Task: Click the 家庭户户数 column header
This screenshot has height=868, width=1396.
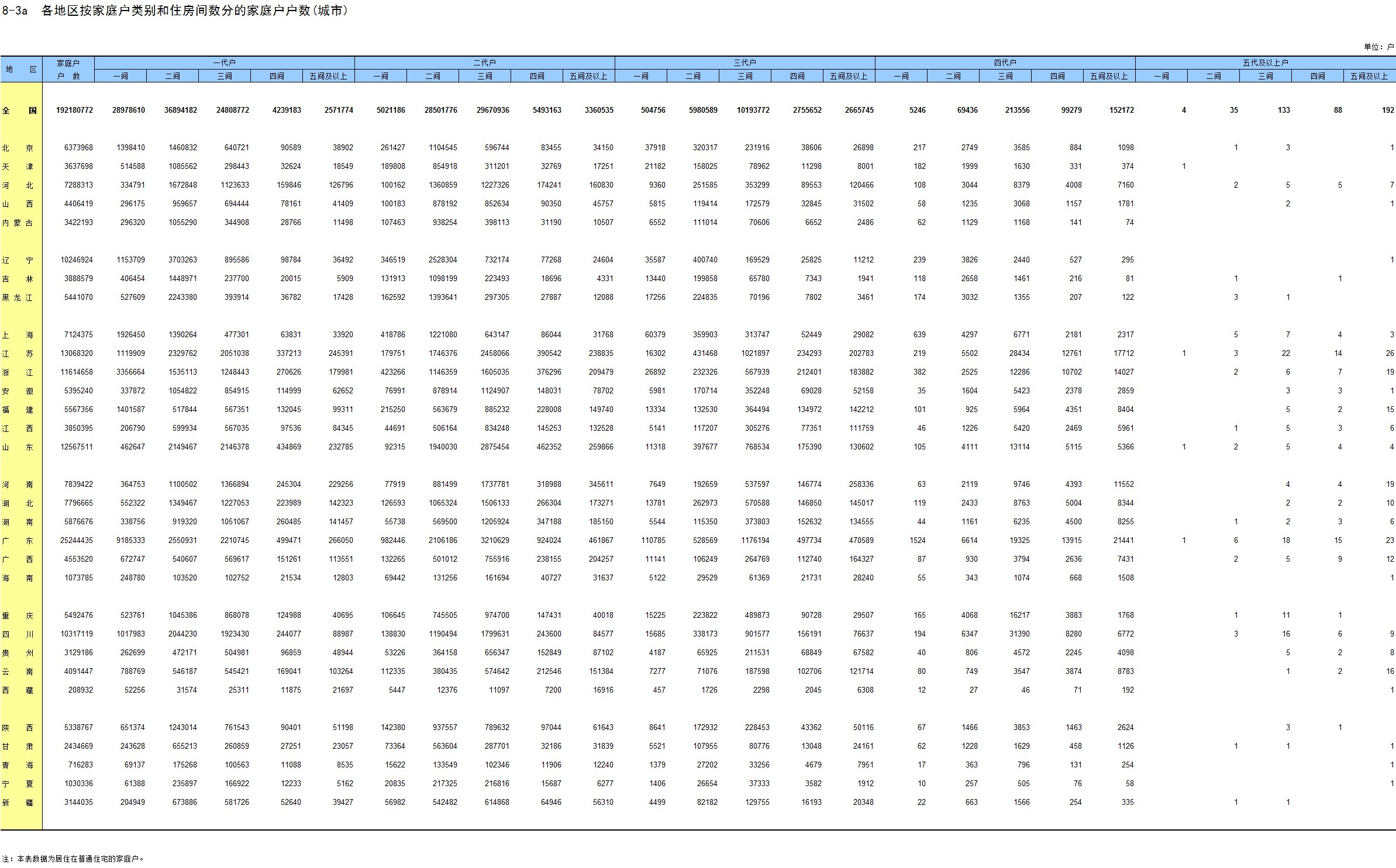Action: pyautogui.click(x=68, y=69)
